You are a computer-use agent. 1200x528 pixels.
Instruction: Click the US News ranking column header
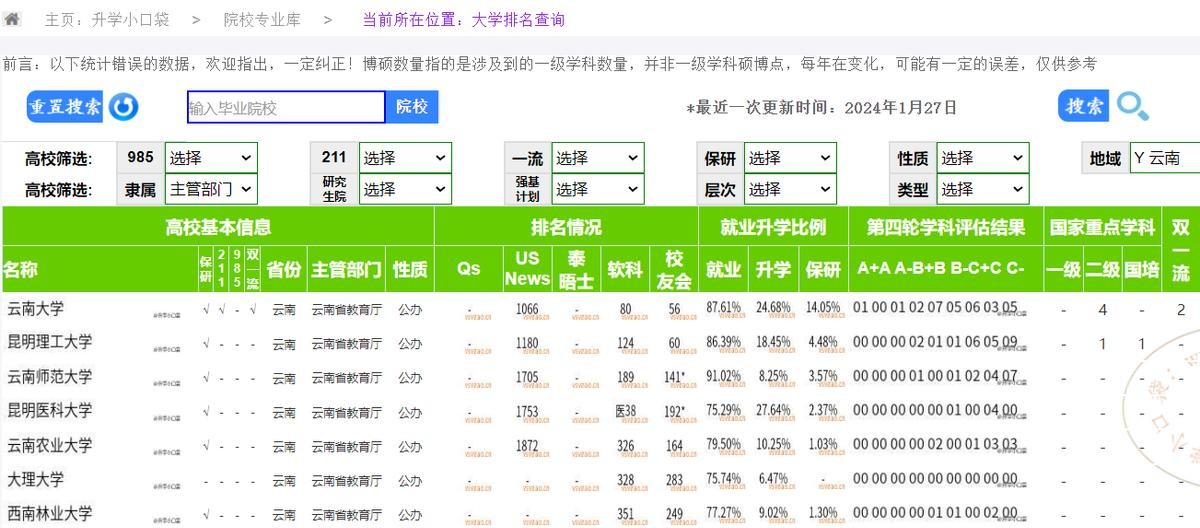[527, 268]
